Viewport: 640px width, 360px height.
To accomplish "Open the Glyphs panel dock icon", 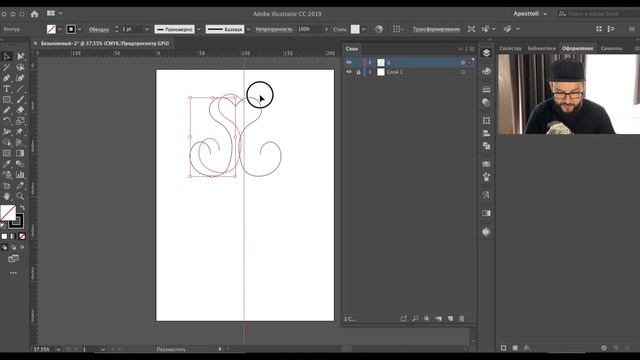I will [486, 195].
